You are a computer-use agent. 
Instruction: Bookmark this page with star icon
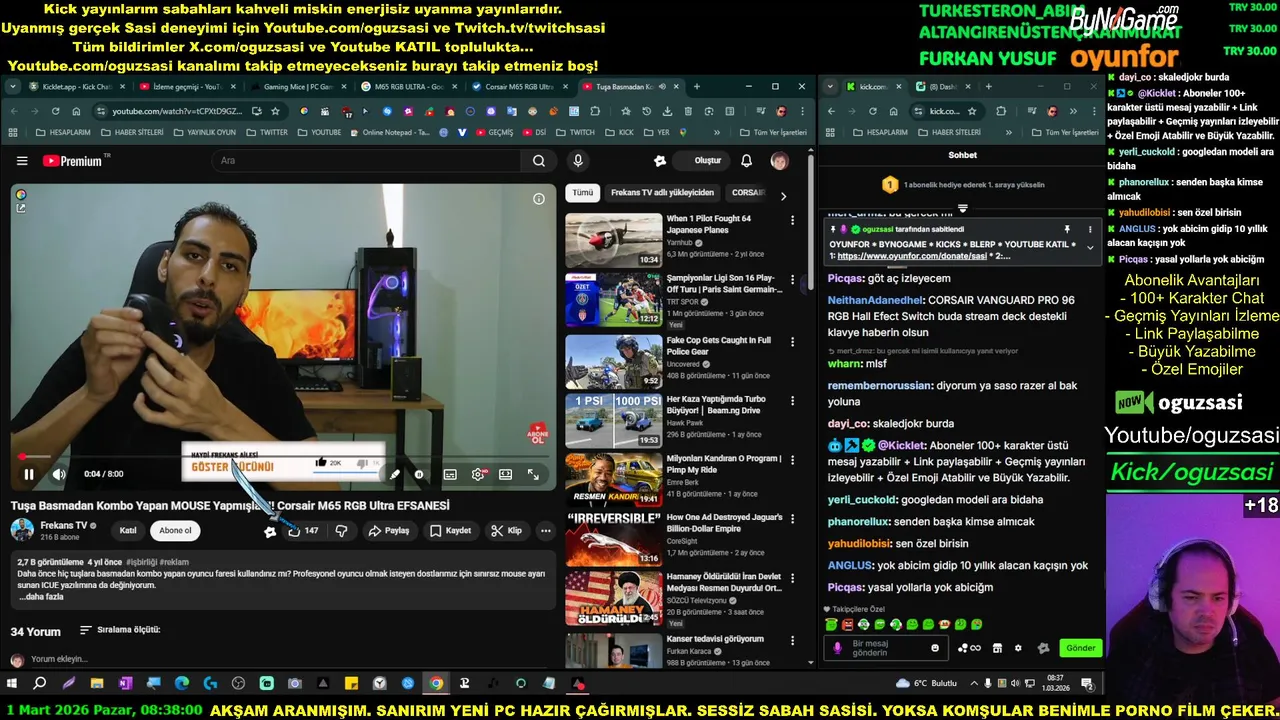click(x=275, y=111)
